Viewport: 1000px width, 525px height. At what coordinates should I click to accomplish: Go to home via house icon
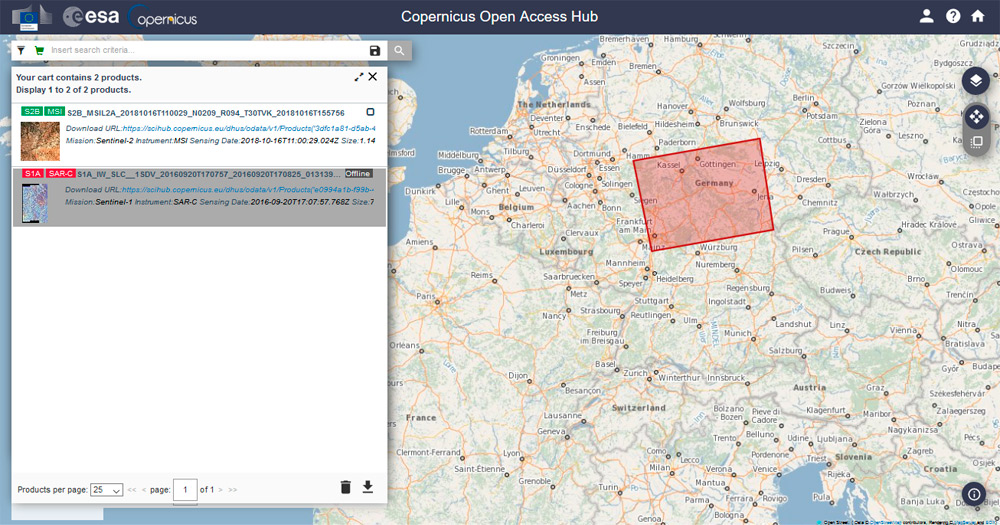(978, 17)
